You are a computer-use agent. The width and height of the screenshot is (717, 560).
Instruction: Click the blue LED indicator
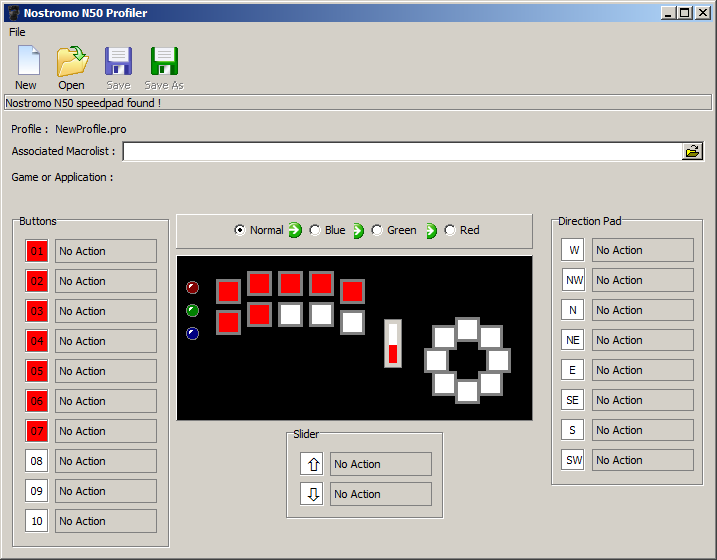(193, 334)
